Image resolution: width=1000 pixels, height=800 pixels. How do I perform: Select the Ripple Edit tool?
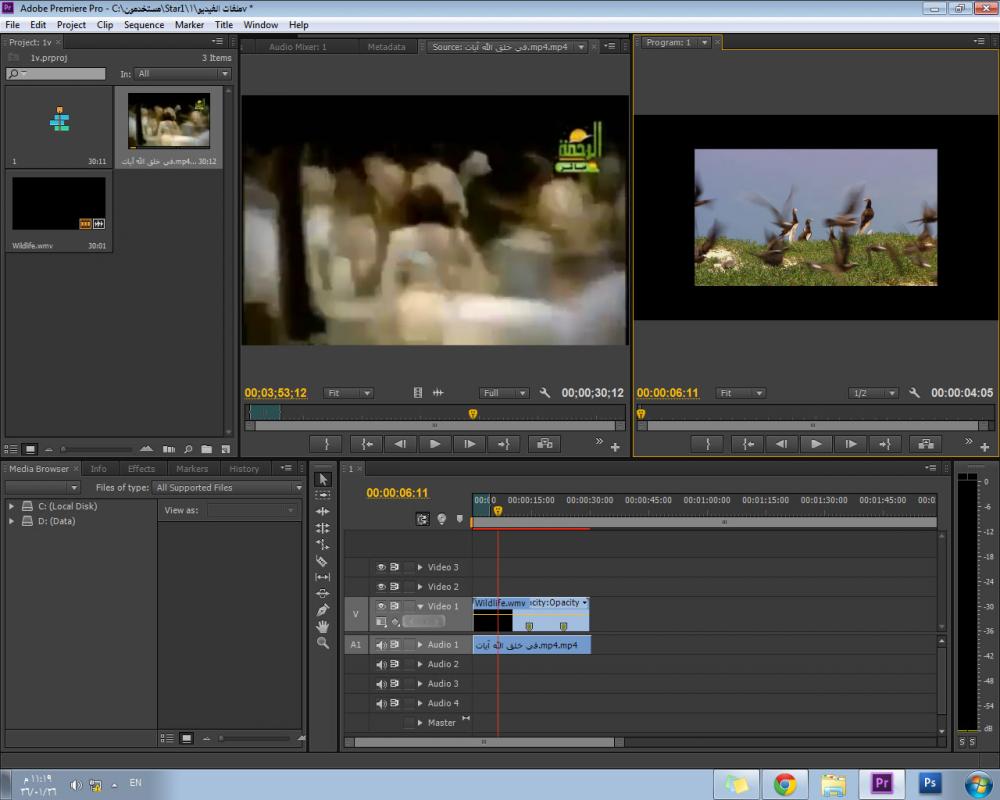click(x=323, y=512)
